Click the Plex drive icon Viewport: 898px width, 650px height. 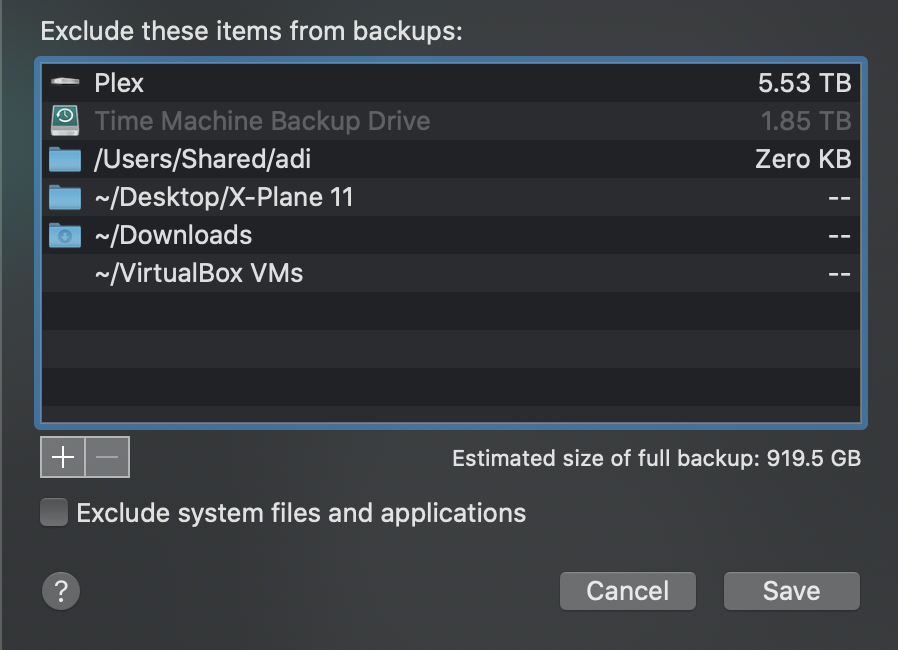tap(65, 83)
